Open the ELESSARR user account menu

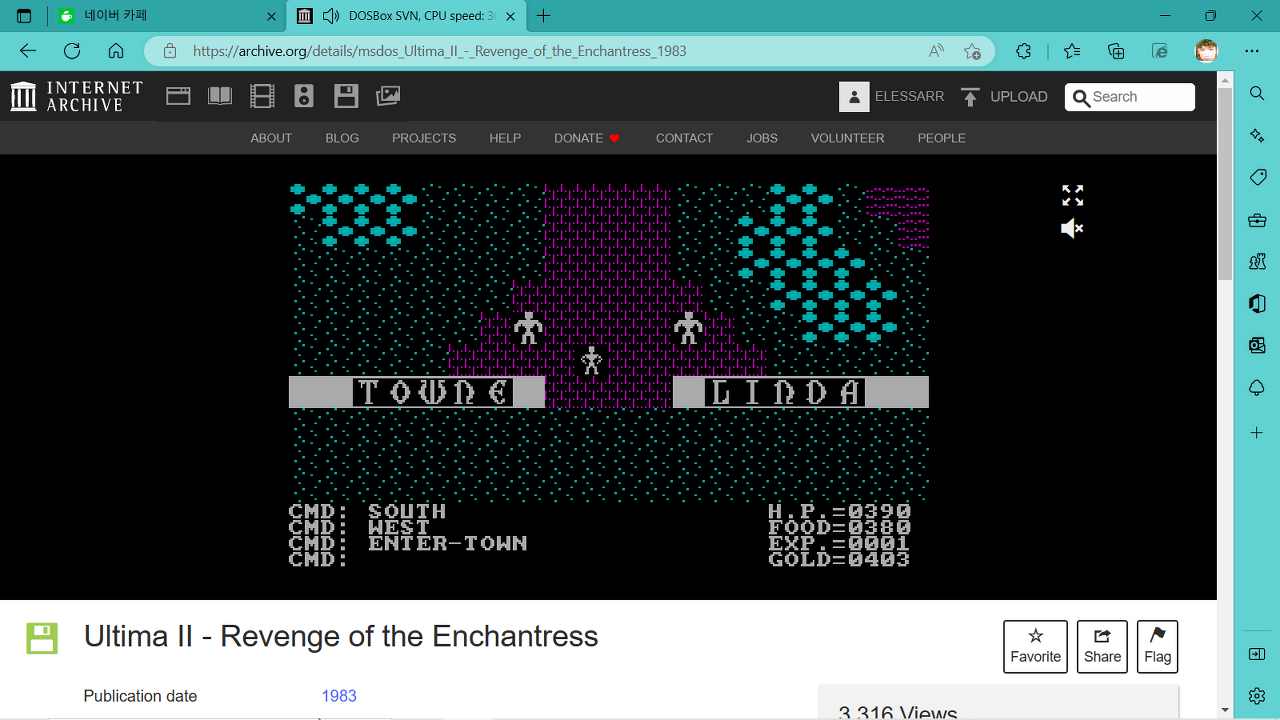pyautogui.click(x=892, y=96)
